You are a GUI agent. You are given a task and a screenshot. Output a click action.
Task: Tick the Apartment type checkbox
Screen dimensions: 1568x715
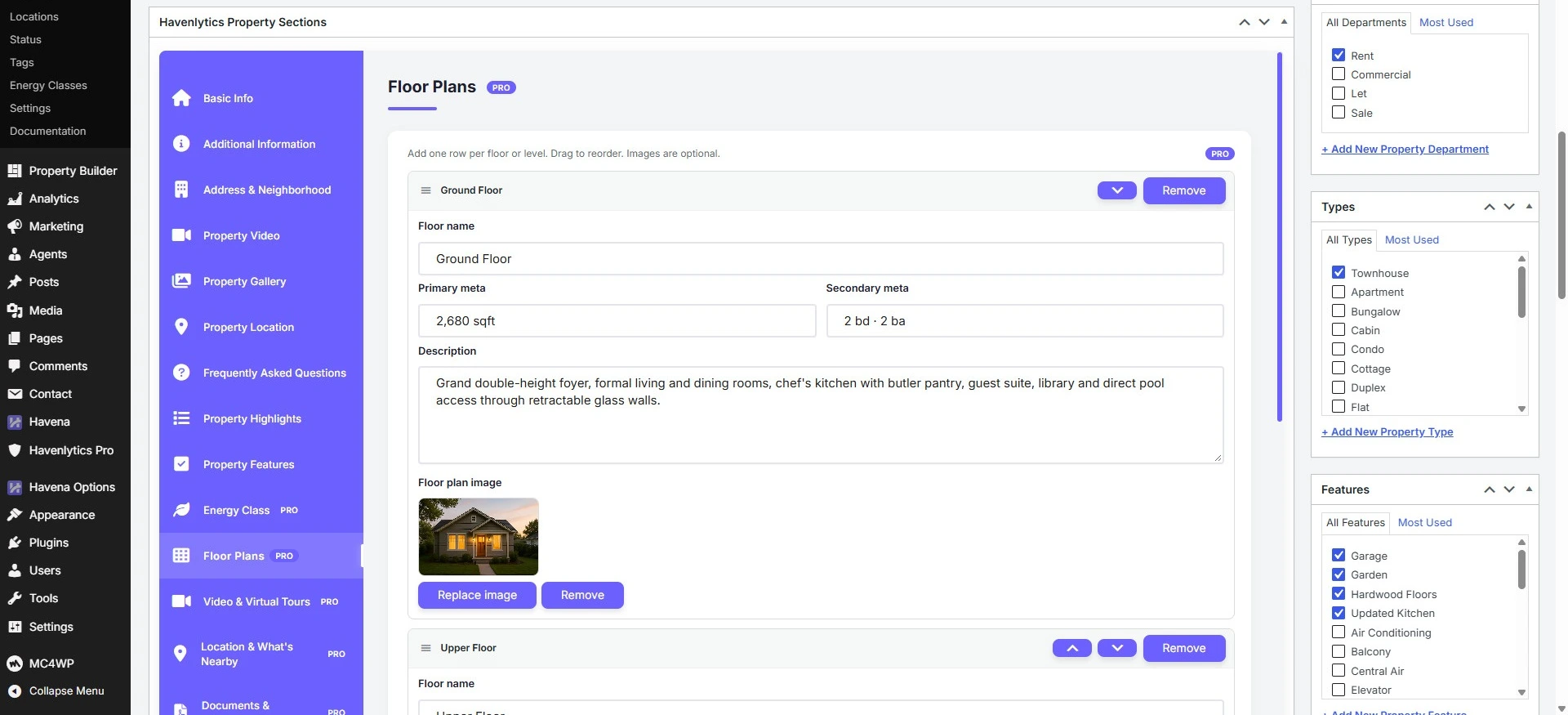[x=1339, y=291]
